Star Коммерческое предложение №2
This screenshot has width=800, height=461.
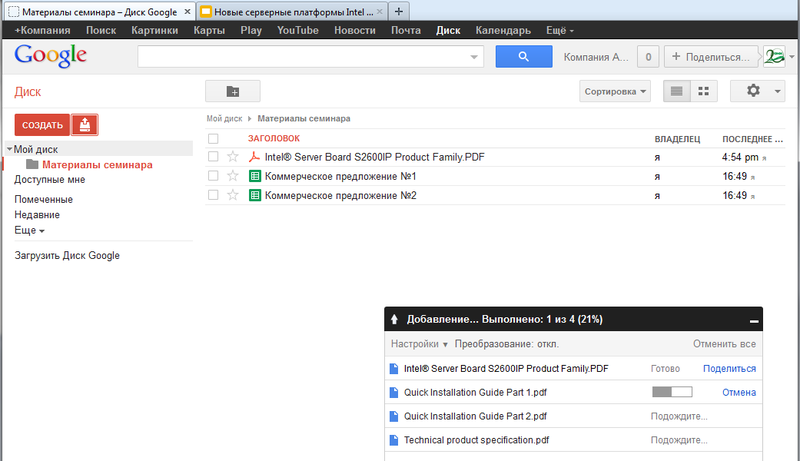tap(233, 195)
